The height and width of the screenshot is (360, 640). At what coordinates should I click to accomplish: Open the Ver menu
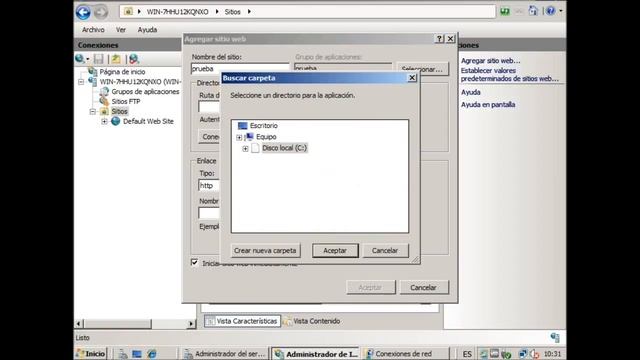121,30
